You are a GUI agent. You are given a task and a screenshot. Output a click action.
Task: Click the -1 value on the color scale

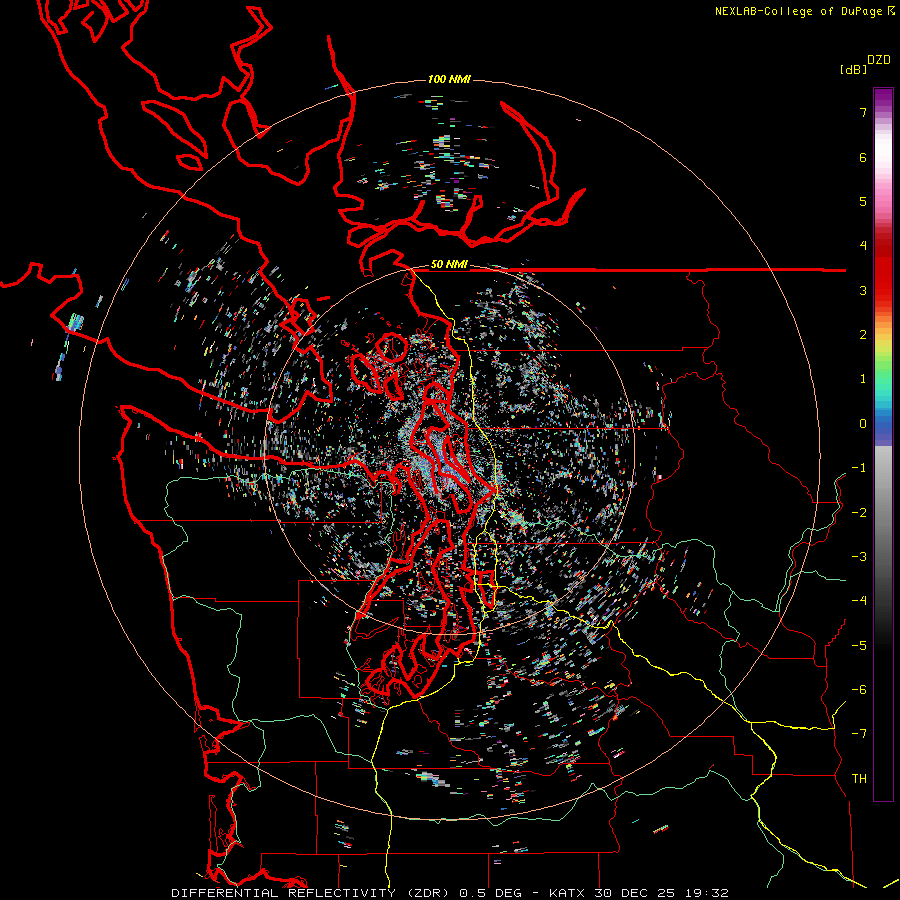[859, 468]
